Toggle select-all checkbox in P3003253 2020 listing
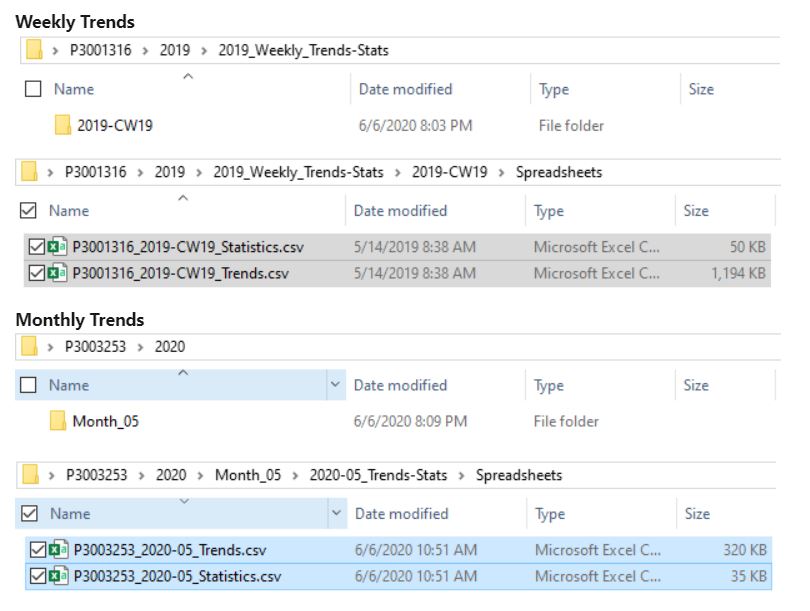The height and width of the screenshot is (611, 810). pos(28,385)
